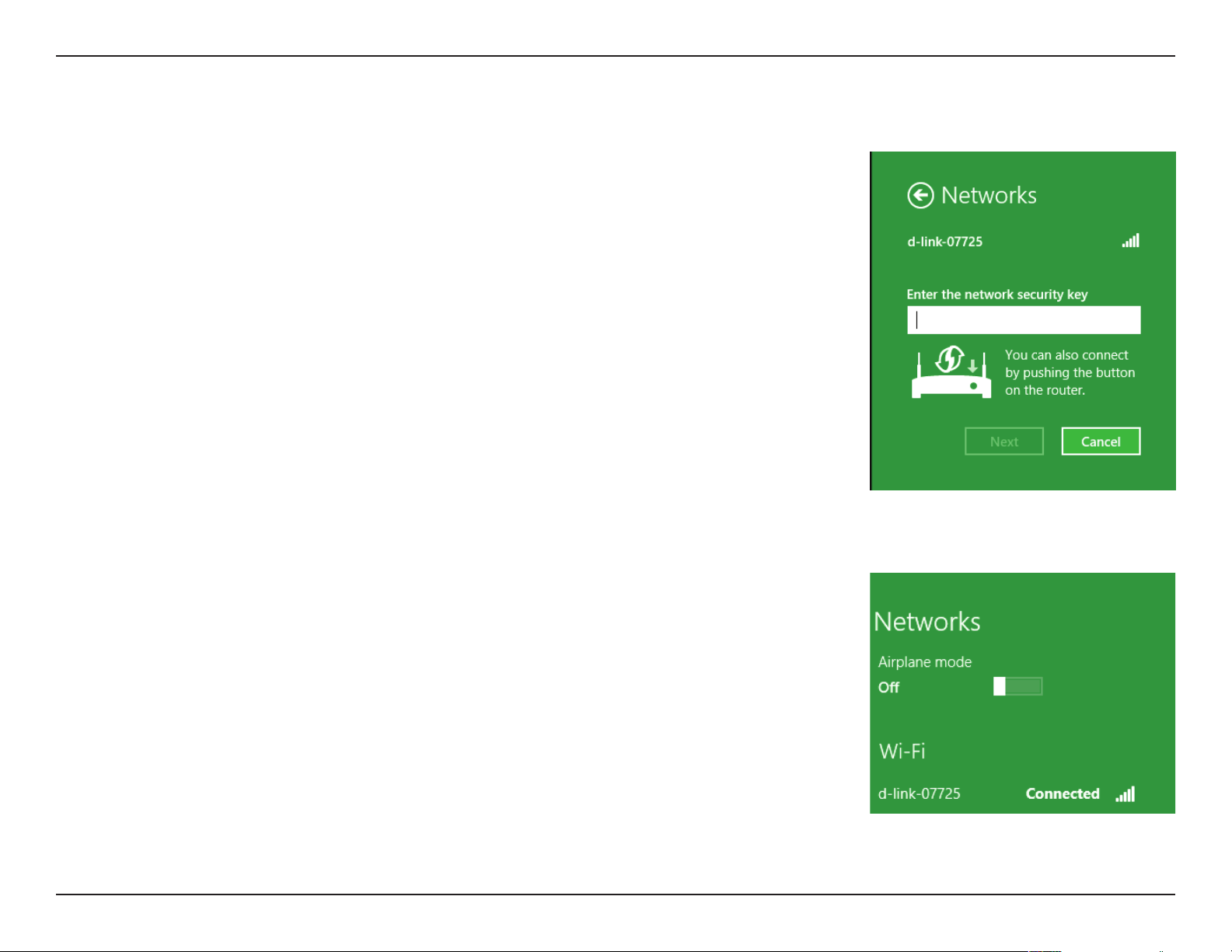Click the white knob of Airplane mode slider
This screenshot has height=952, width=1232.
coord(1000,686)
